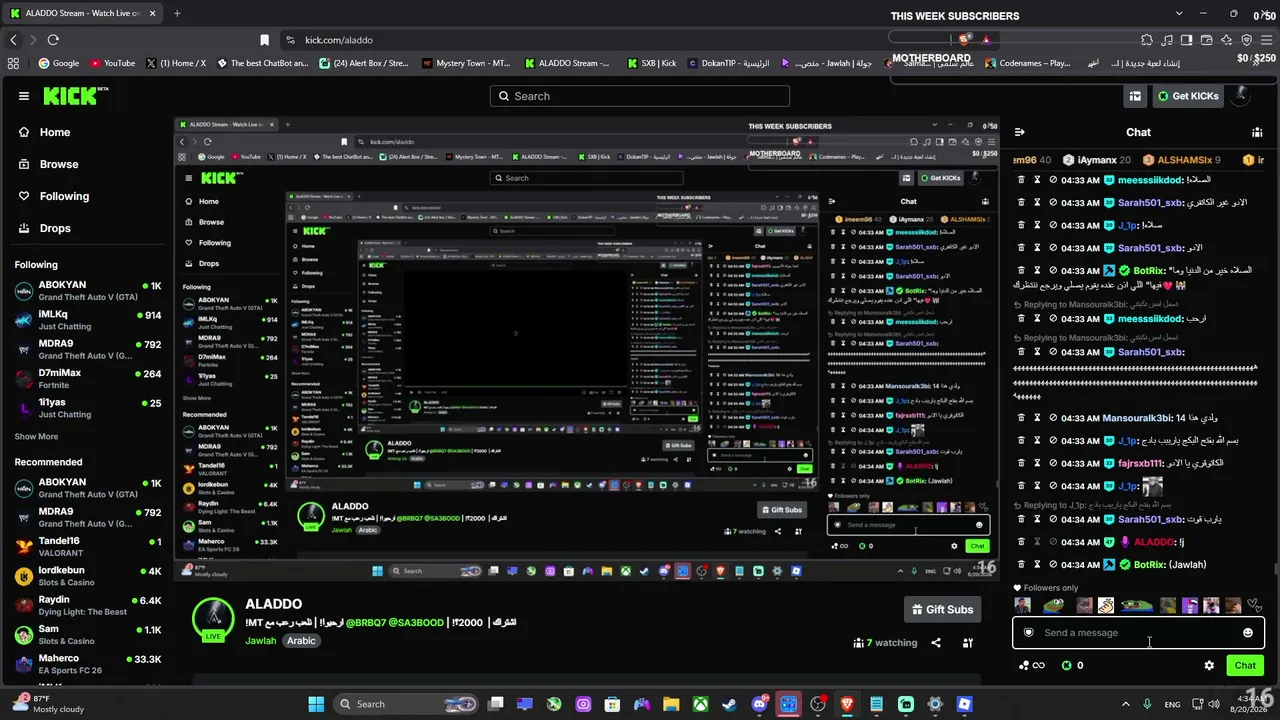Viewport: 1280px width, 720px height.
Task: Click the hearts icon beside quick emotes
Action: coord(1256,605)
